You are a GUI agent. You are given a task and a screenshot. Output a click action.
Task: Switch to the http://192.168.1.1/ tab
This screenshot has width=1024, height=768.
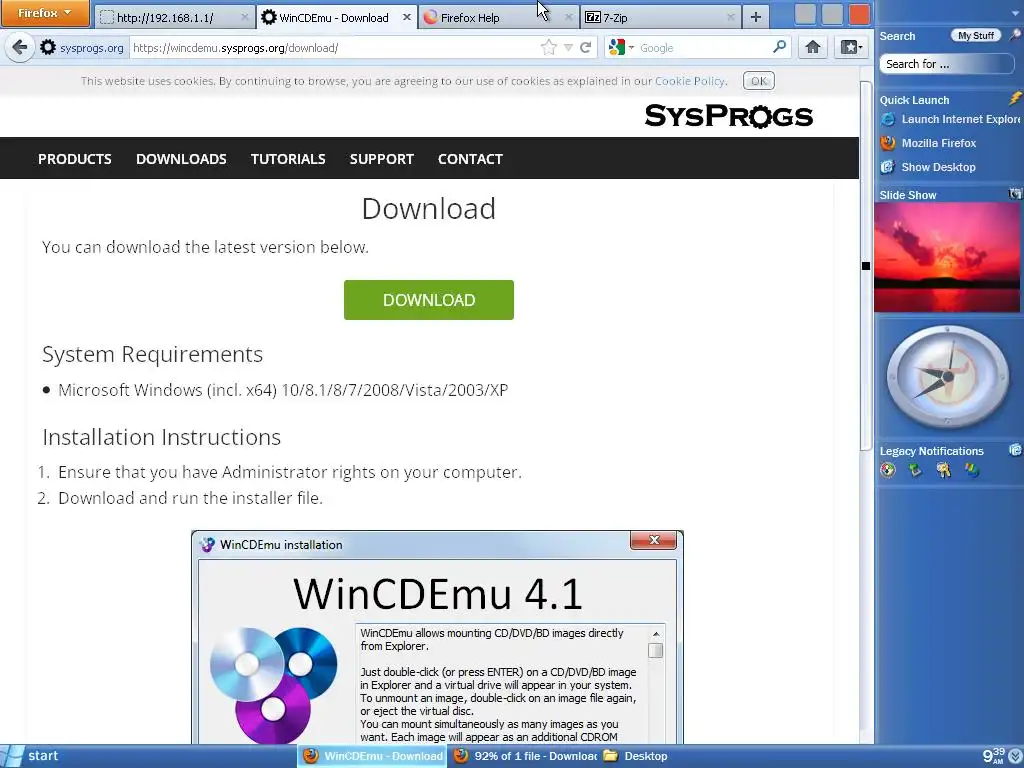(174, 18)
